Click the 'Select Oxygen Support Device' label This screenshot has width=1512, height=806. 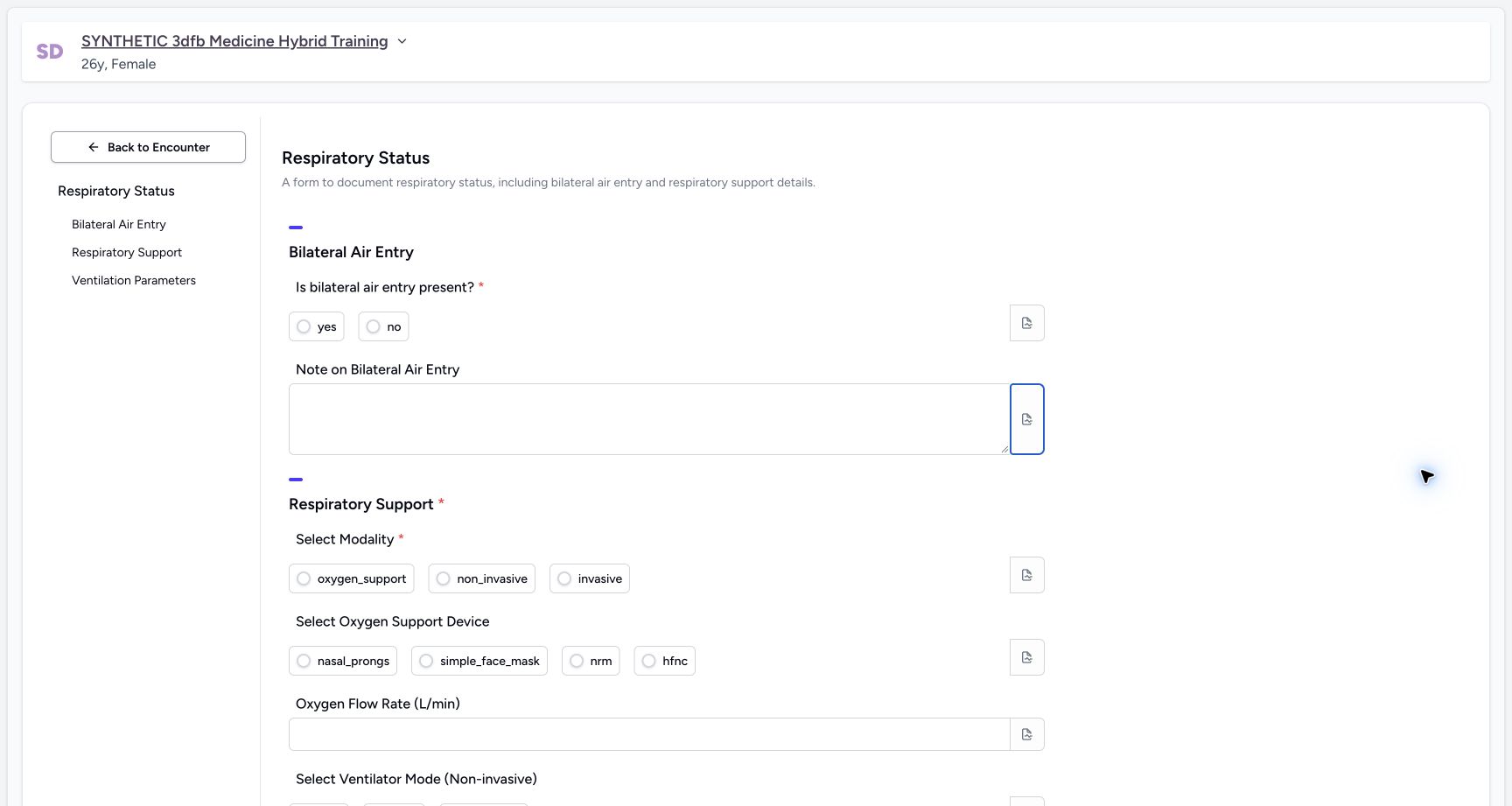point(393,621)
